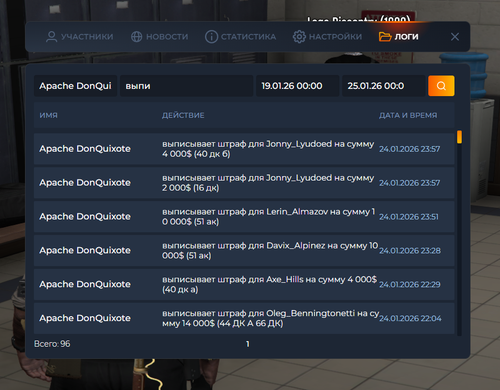Click page number 1 in the pagination
This screenshot has width=500, height=390.
247,344
